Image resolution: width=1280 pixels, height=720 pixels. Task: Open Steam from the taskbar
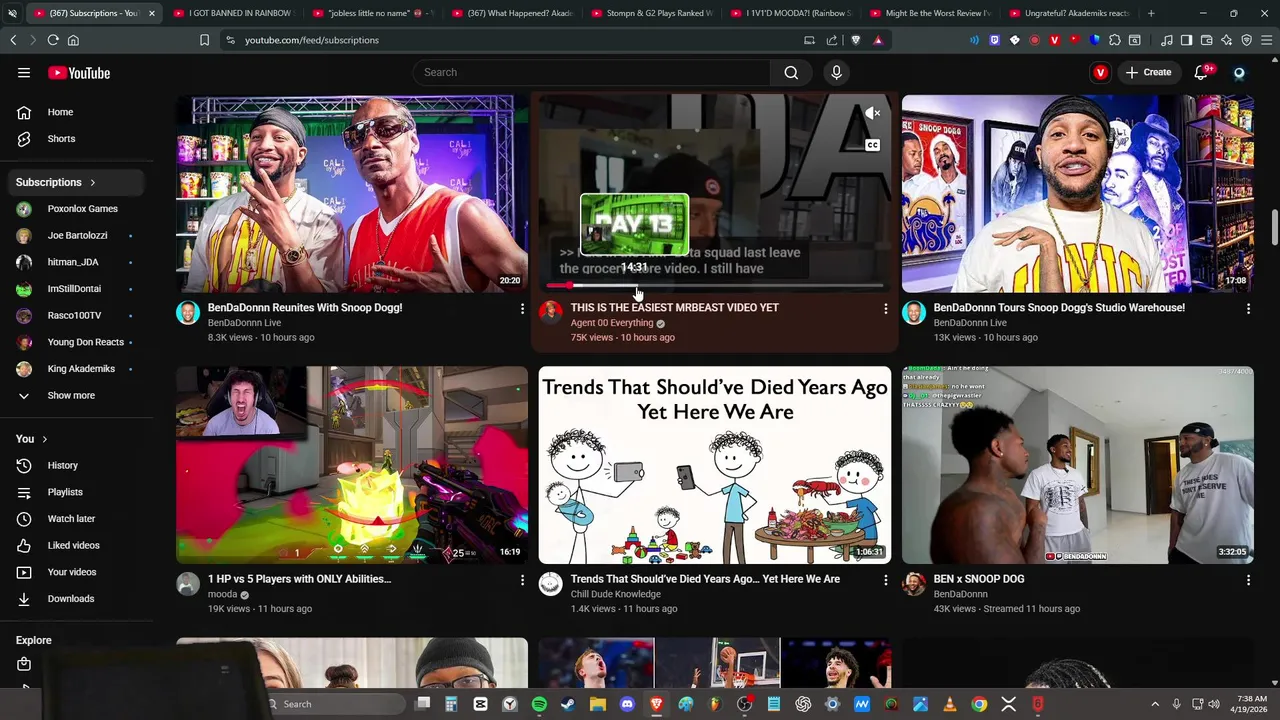(568, 704)
